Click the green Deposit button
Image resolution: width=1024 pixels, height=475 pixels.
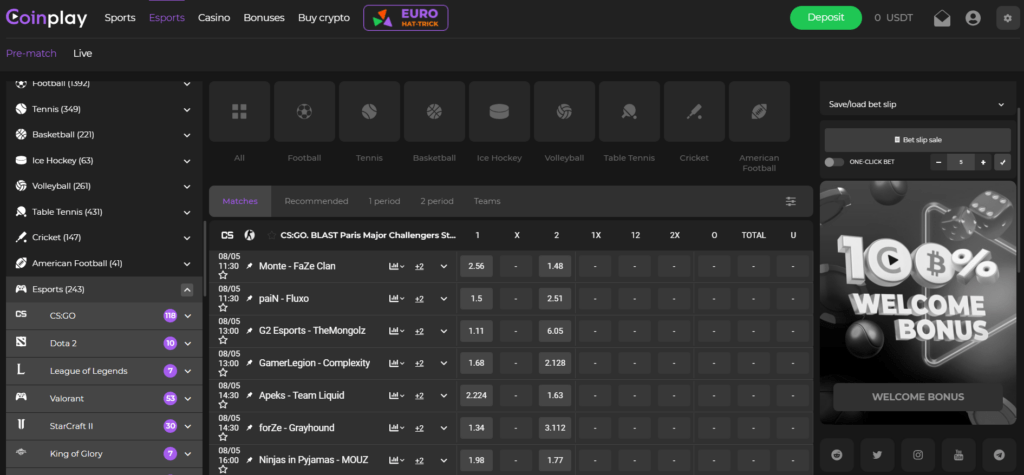825,18
